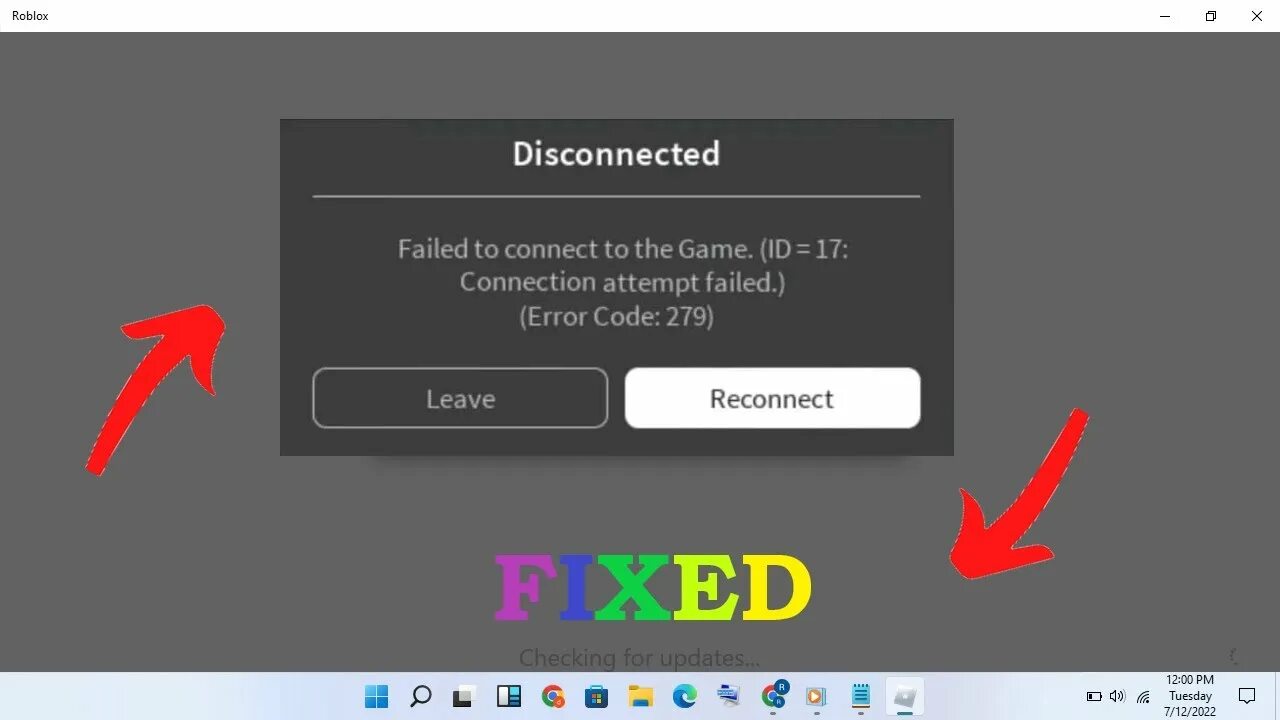Open taskbar Search magnifier
This screenshot has width=1280, height=720.
point(421,696)
